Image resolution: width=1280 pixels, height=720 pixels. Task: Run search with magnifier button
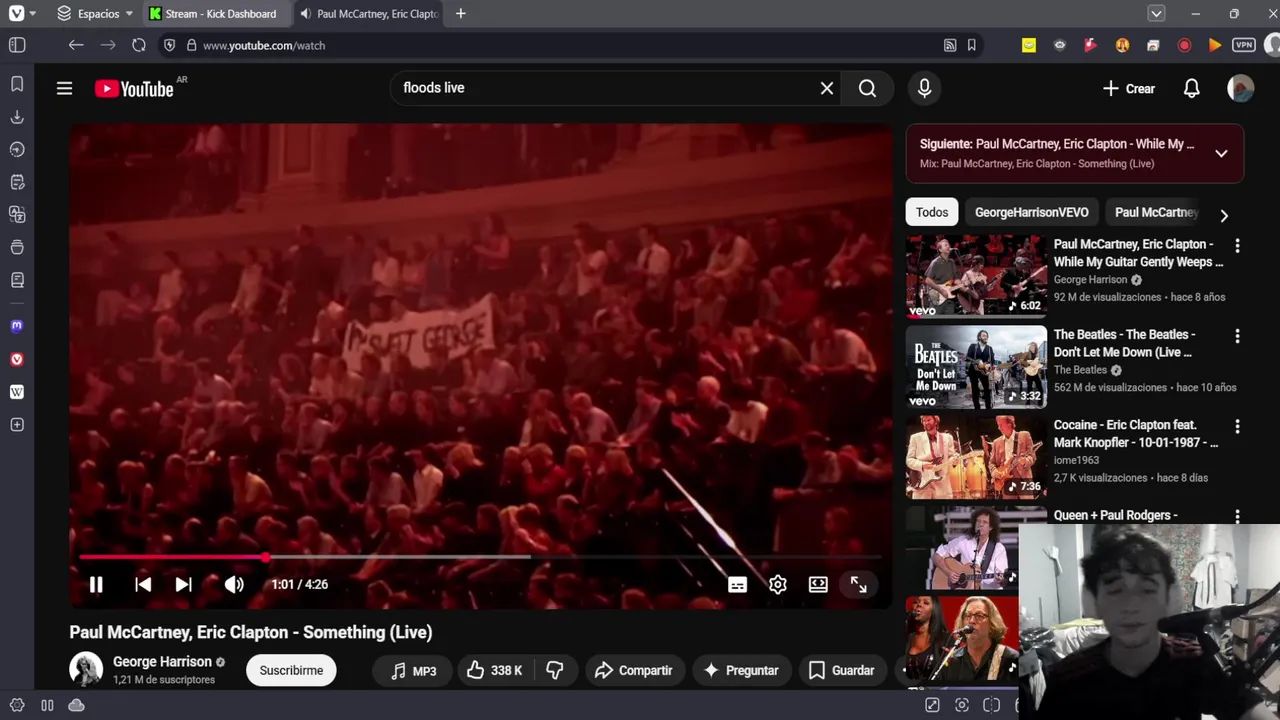coord(867,88)
